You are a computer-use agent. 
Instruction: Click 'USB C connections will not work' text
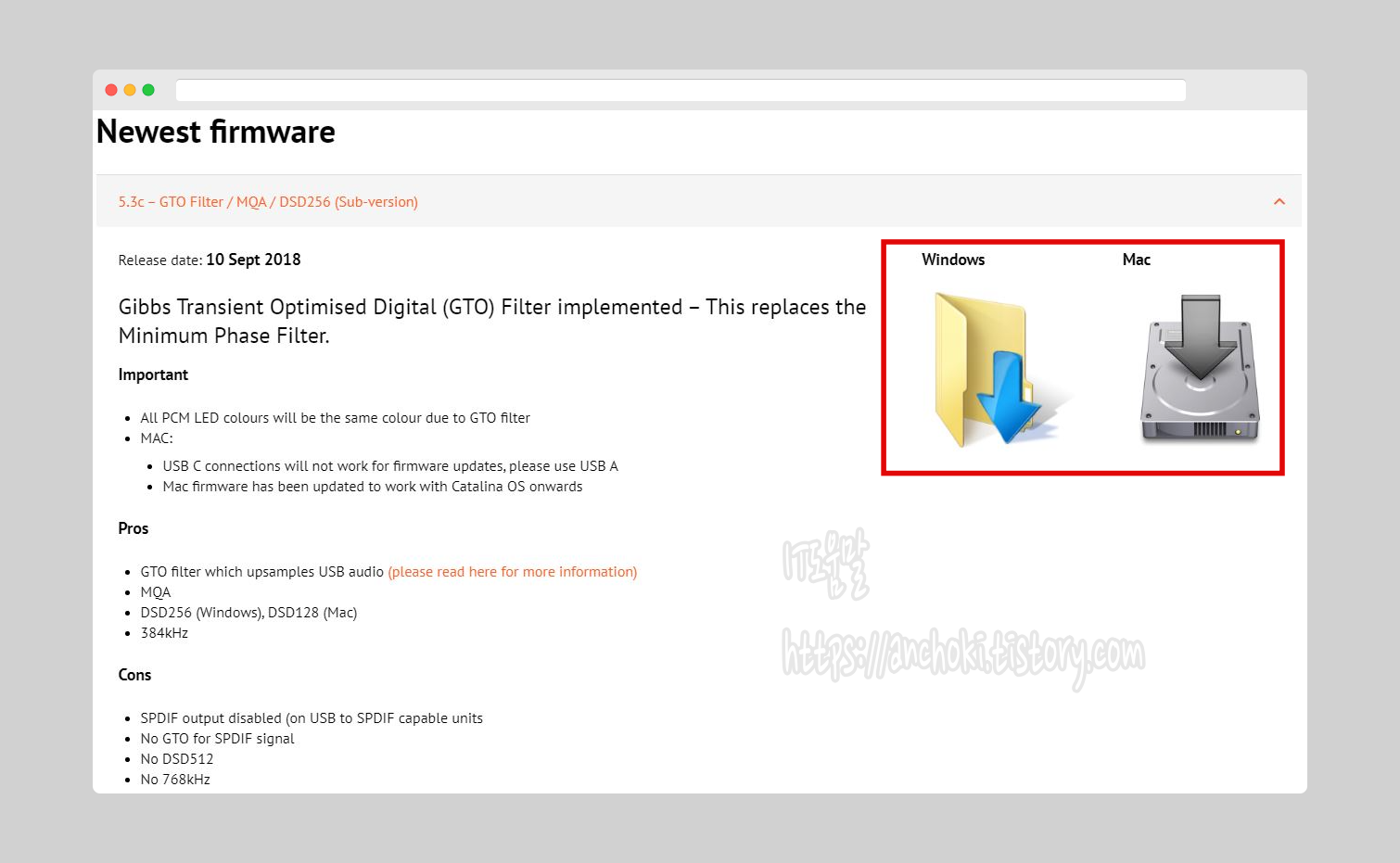point(390,466)
